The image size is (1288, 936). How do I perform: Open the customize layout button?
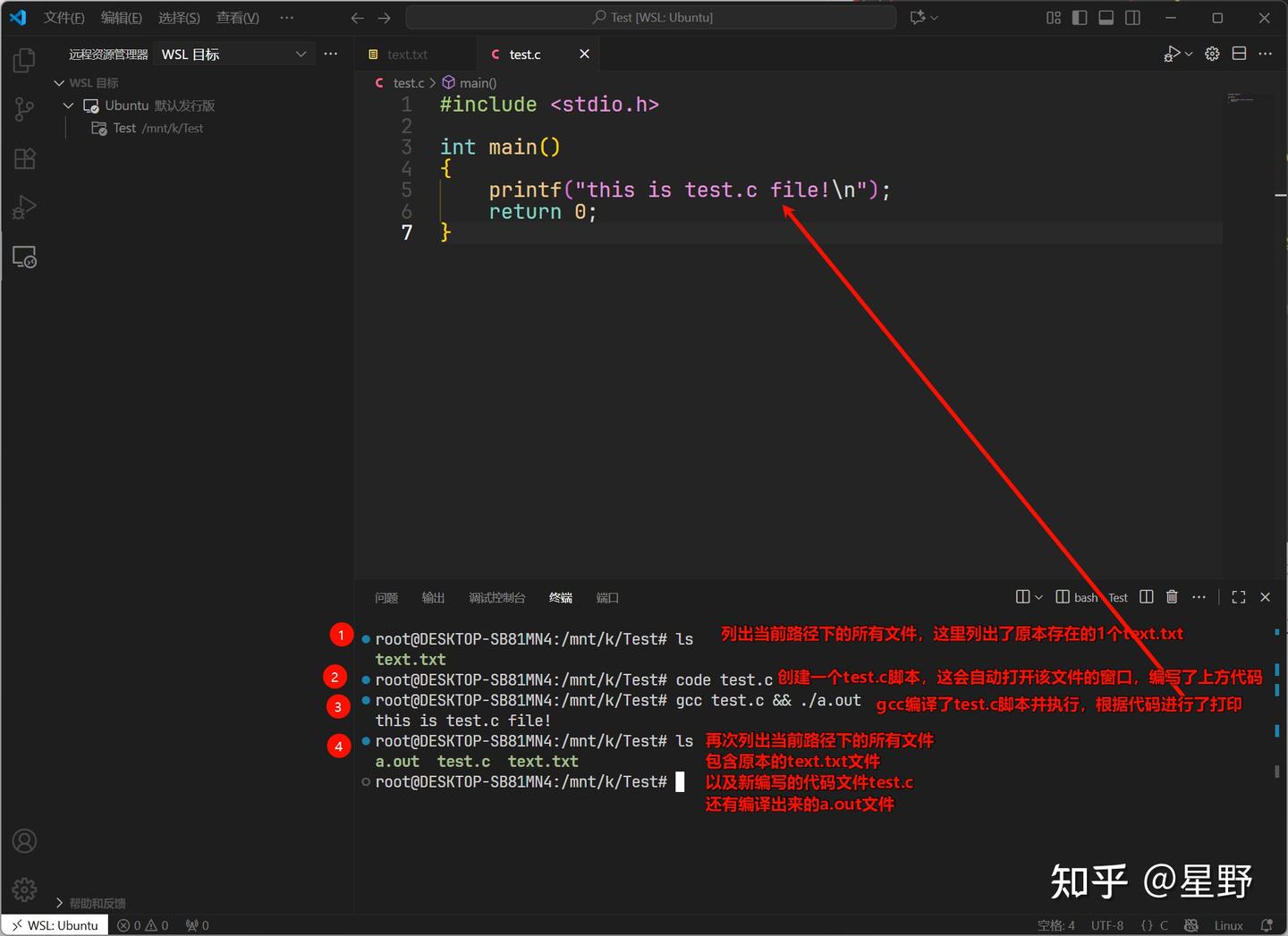point(1054,18)
